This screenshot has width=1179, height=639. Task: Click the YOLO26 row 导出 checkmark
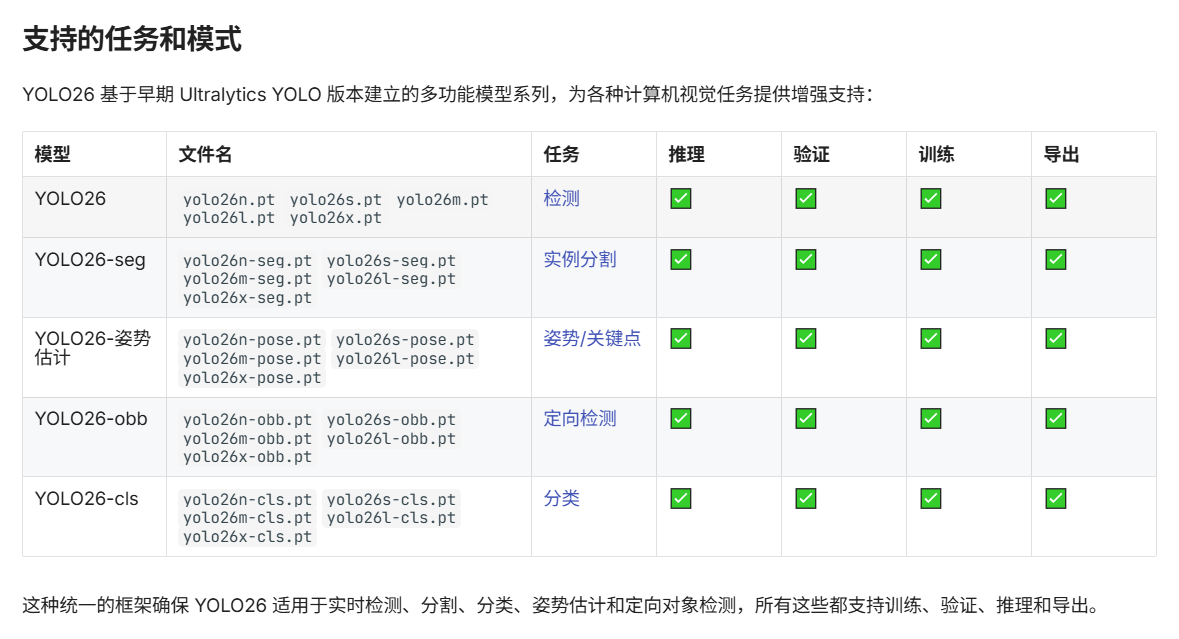(x=1056, y=198)
